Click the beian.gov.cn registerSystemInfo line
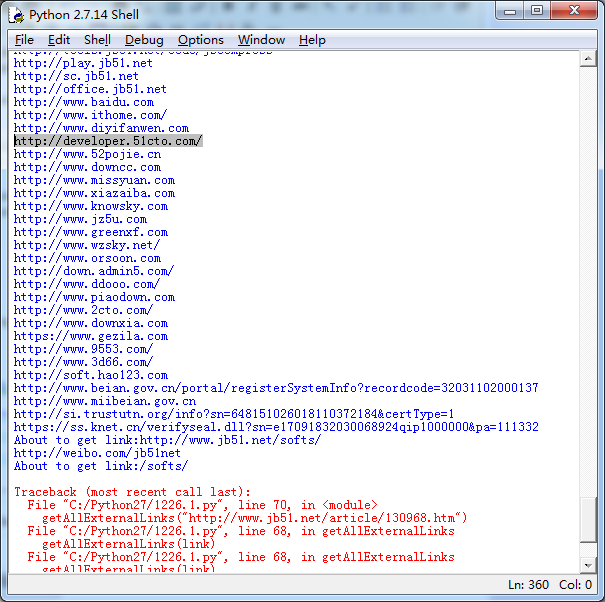Image resolution: width=605 pixels, height=602 pixels. coord(276,388)
